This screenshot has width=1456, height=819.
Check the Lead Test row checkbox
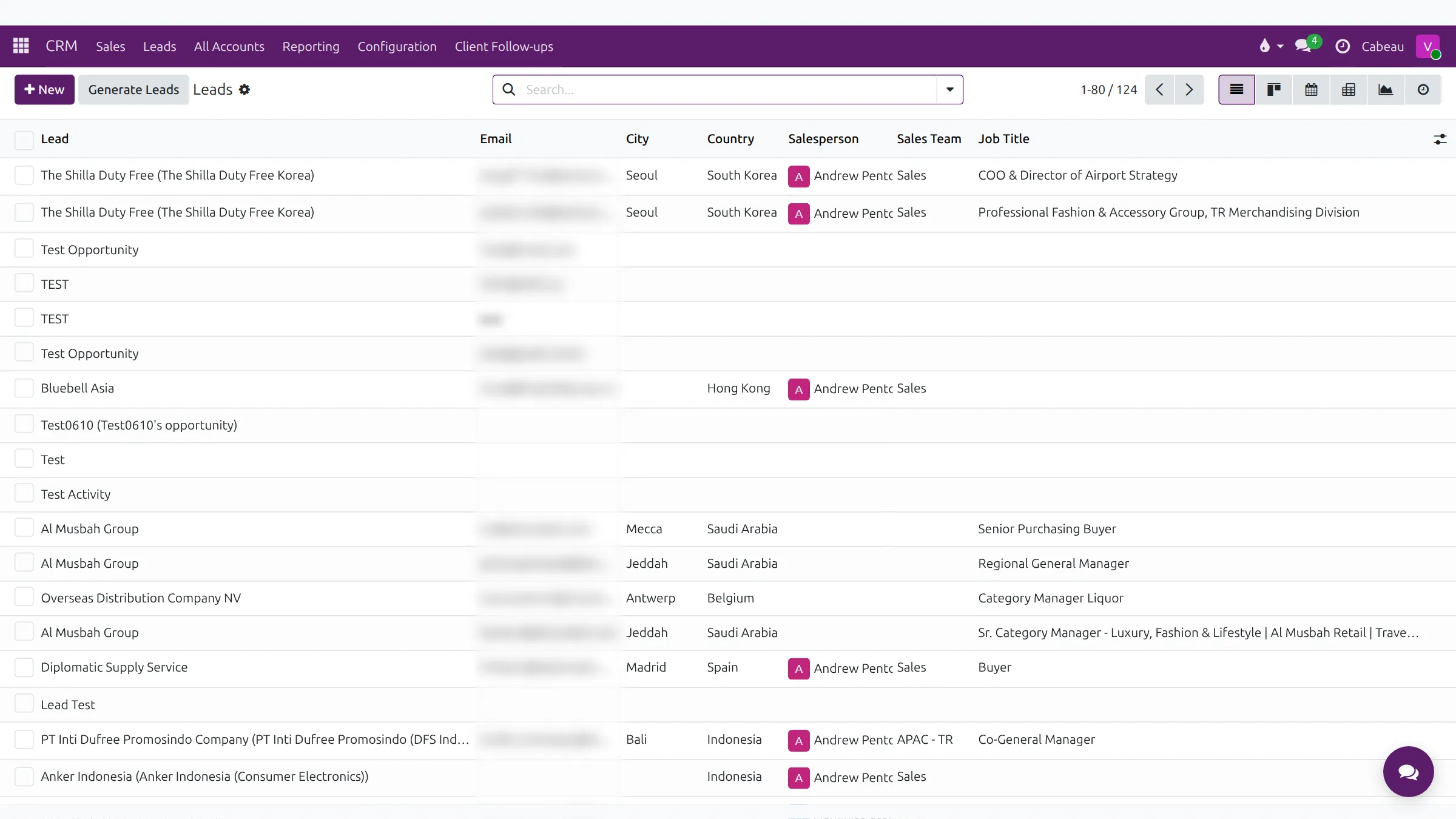coord(24,704)
